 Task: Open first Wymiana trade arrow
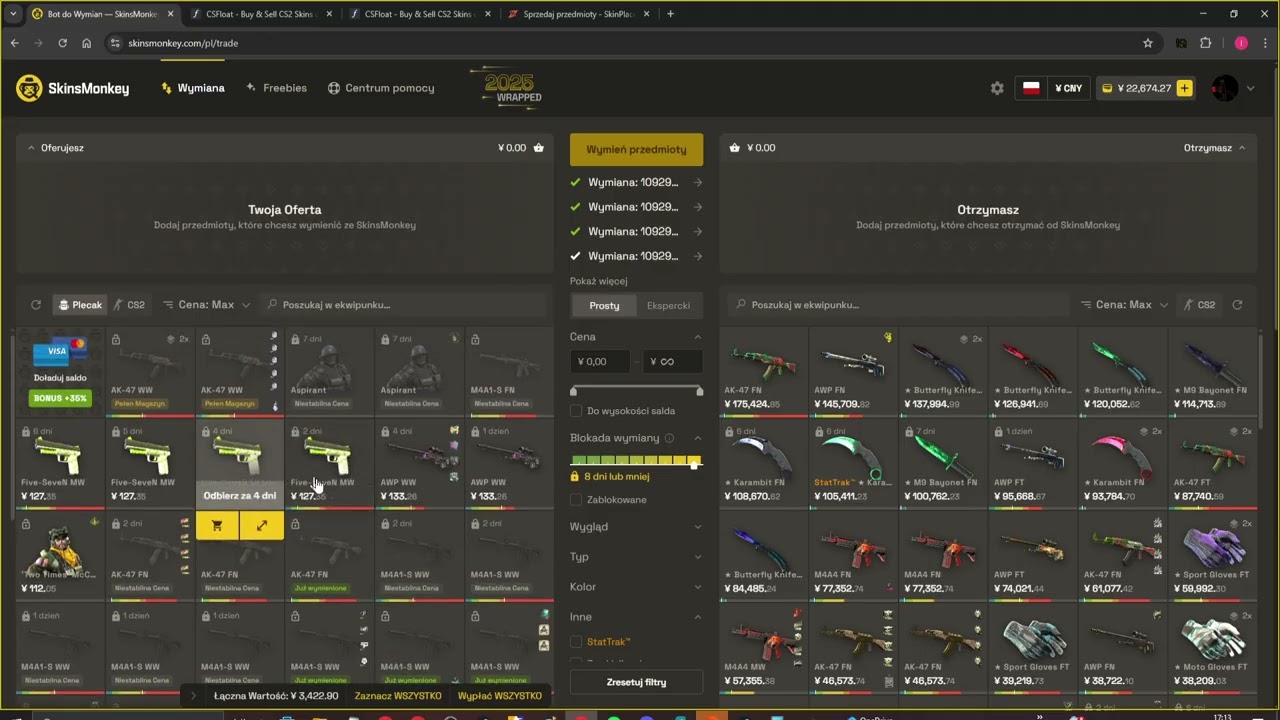(x=698, y=183)
